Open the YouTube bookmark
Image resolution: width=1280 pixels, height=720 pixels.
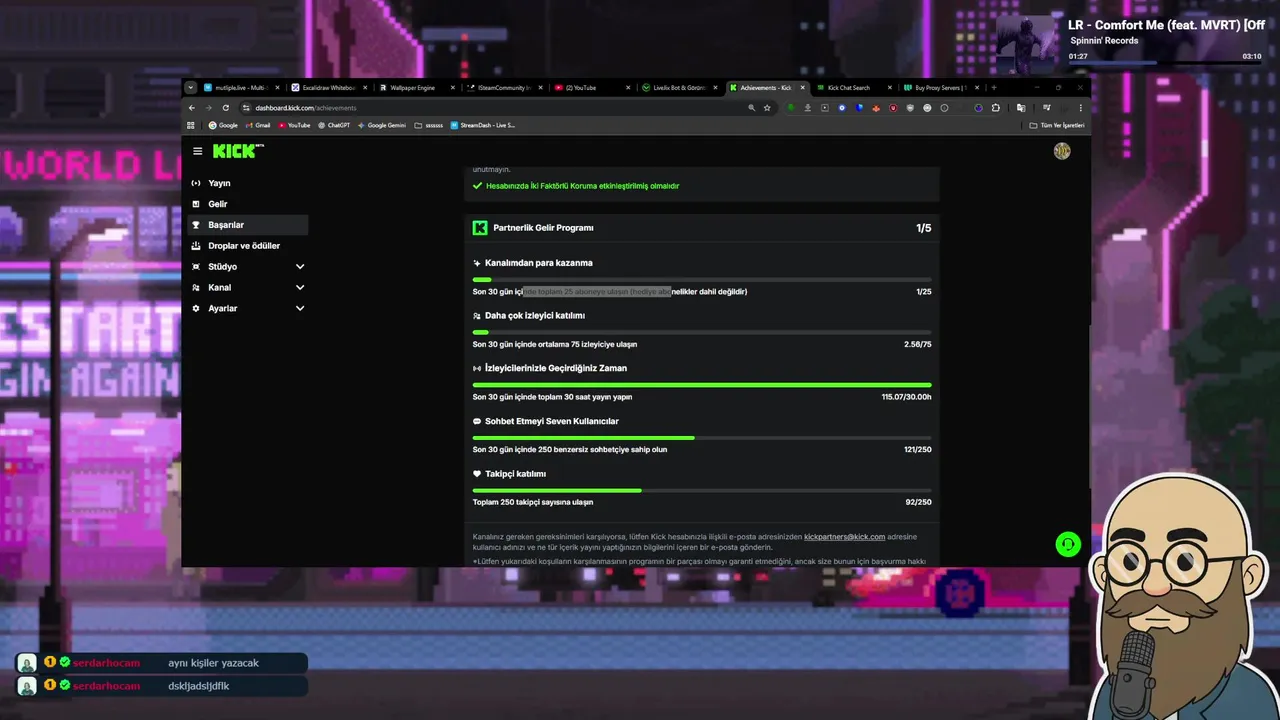click(x=294, y=126)
